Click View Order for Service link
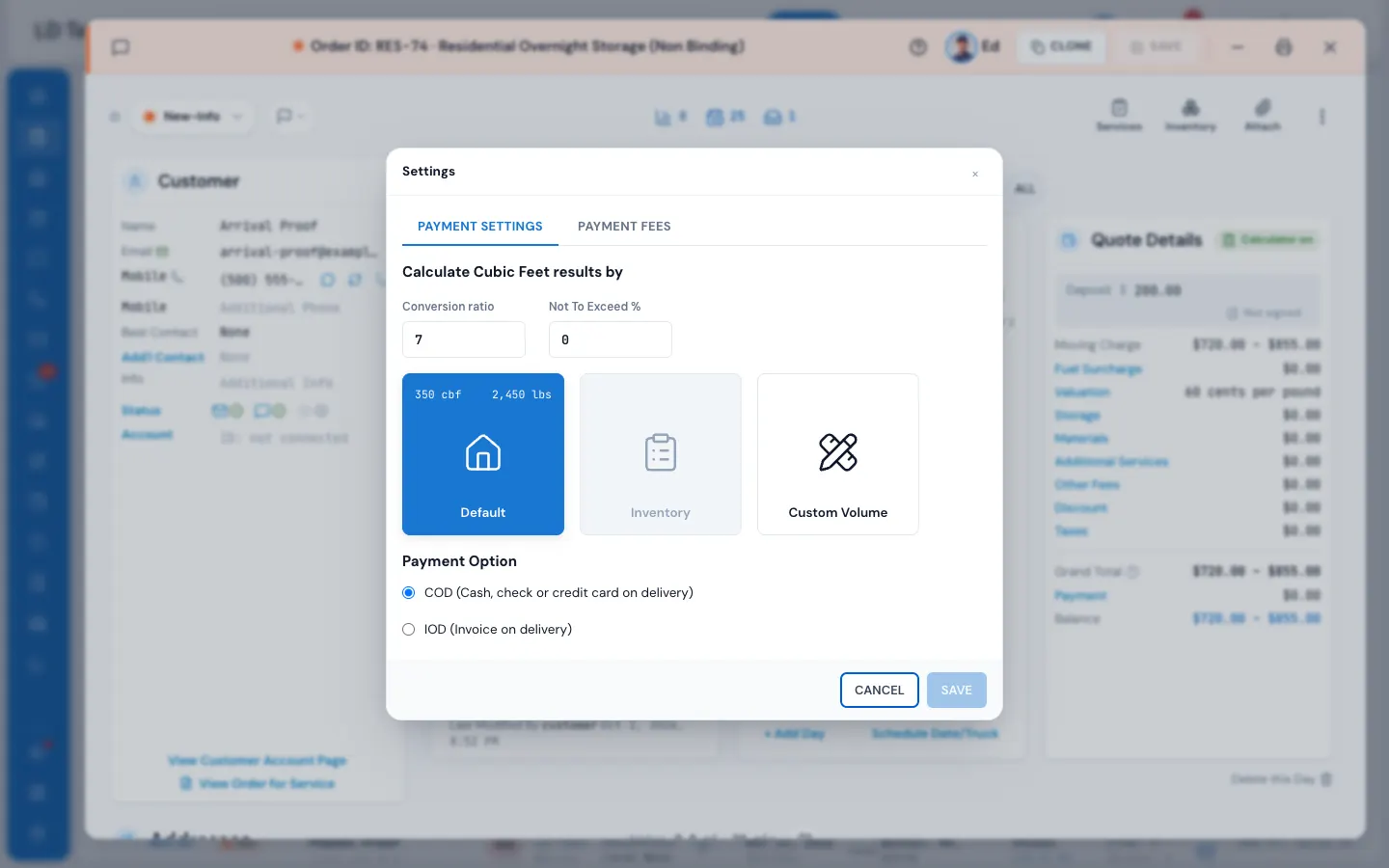 click(258, 783)
